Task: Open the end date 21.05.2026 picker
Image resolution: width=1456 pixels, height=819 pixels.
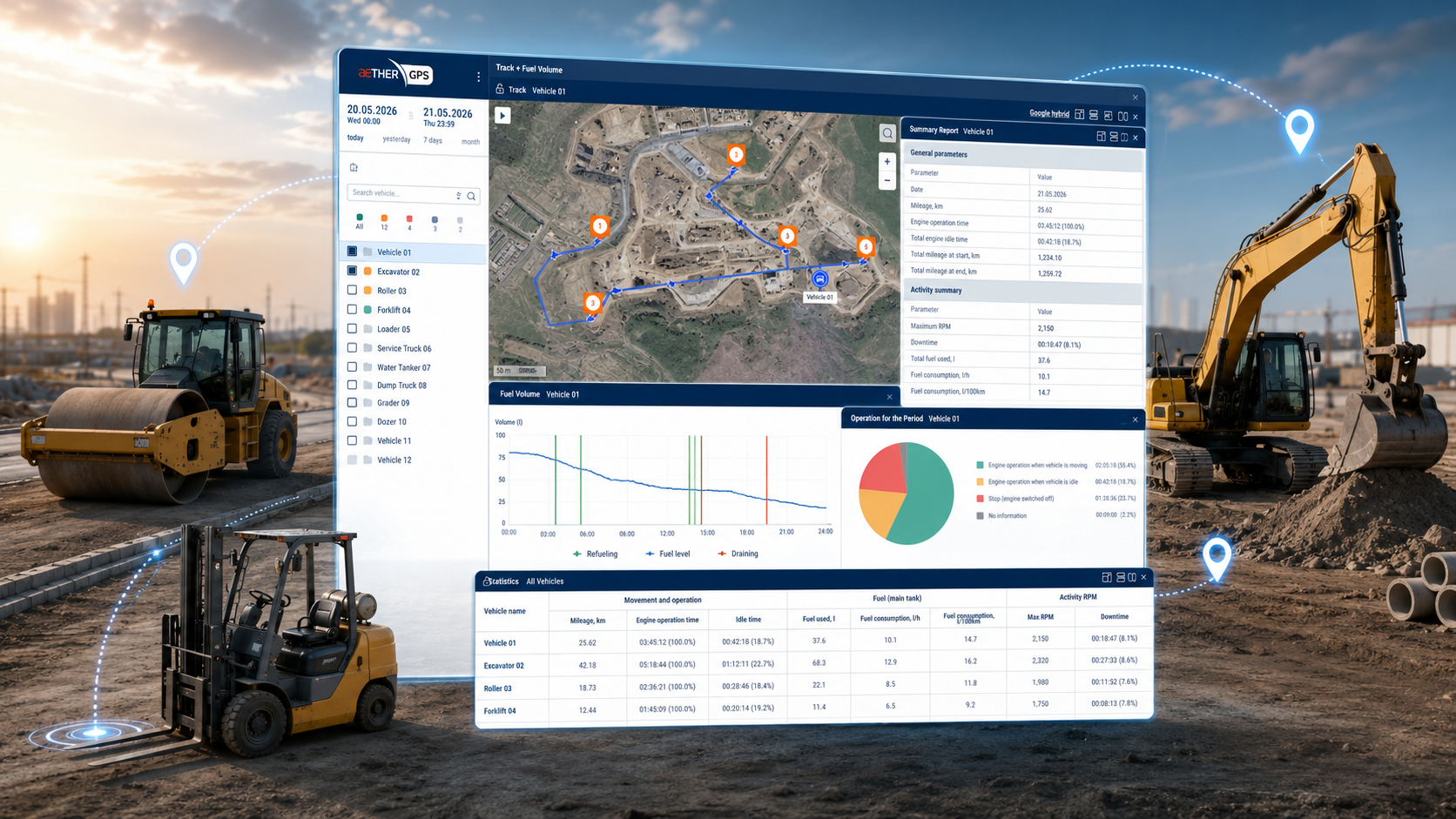Action: [448, 113]
